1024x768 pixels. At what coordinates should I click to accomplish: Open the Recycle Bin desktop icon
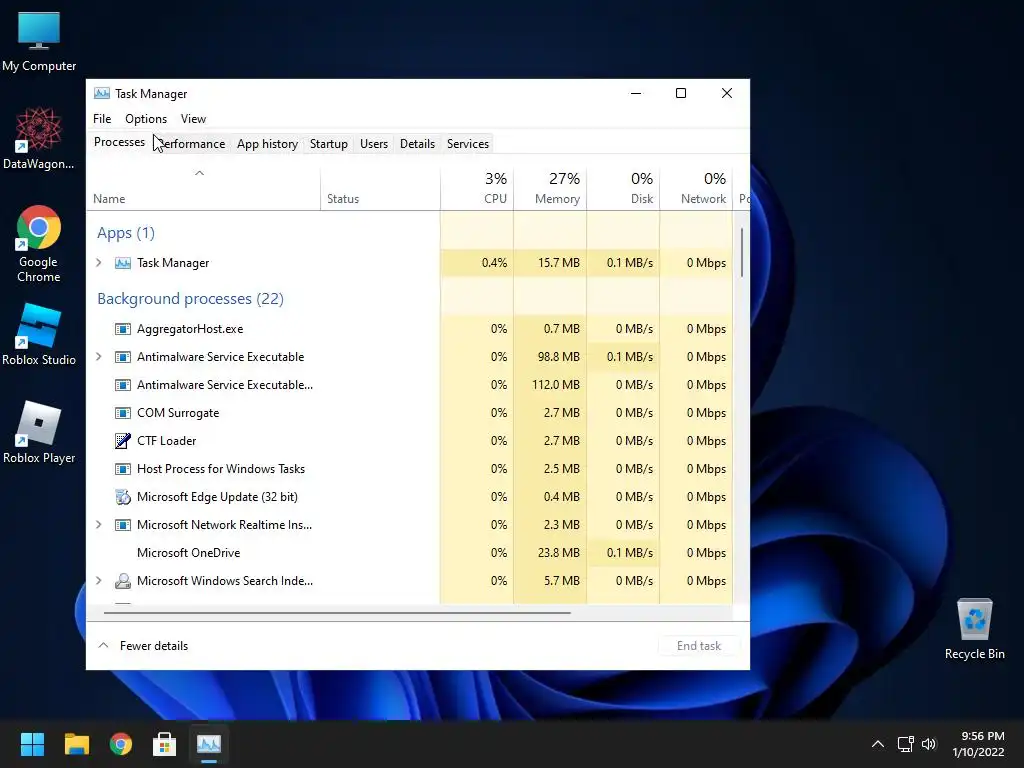pos(974,629)
